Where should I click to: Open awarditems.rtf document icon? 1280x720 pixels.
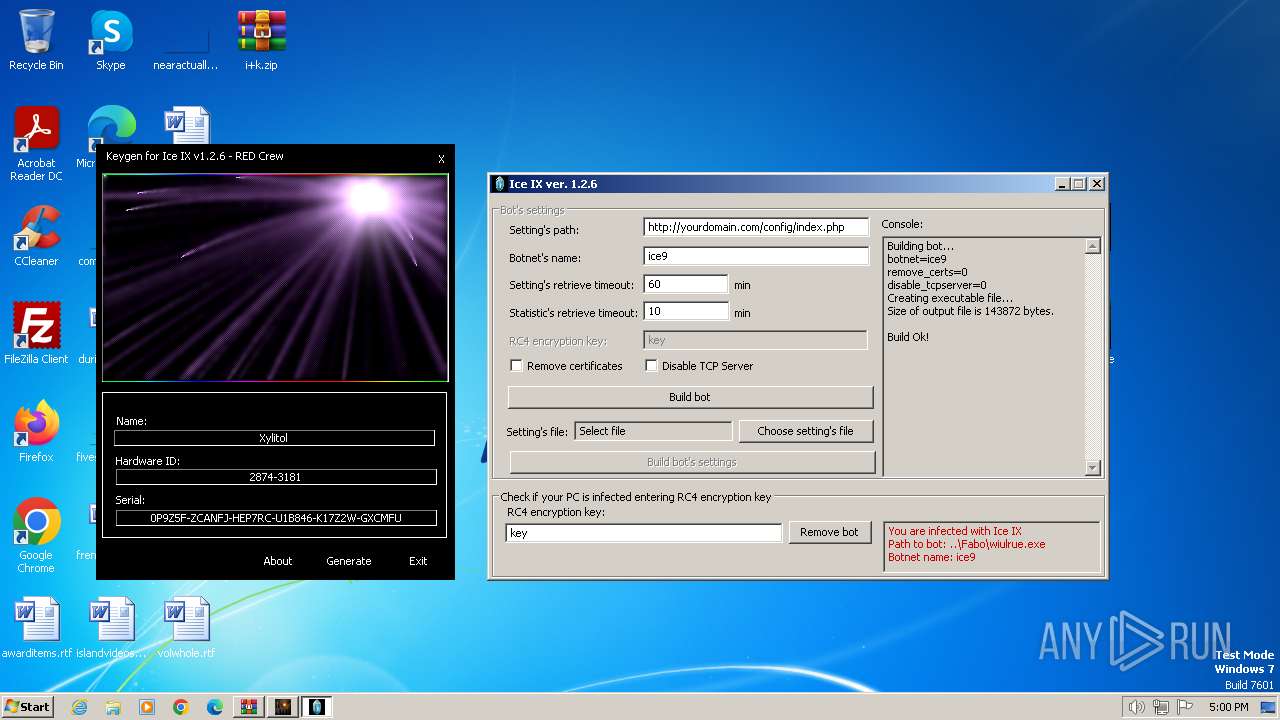[36, 628]
